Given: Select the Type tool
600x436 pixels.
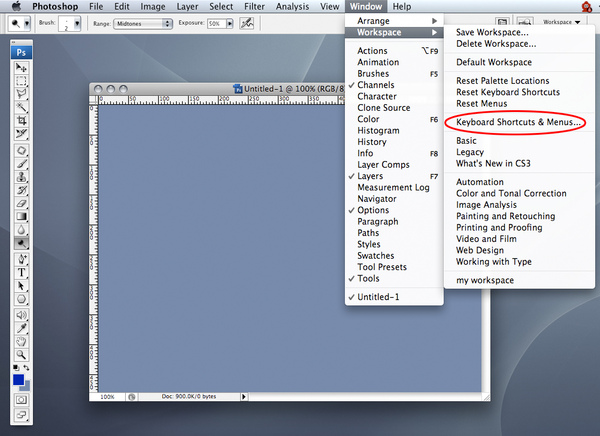Looking at the screenshot, I should (21, 273).
